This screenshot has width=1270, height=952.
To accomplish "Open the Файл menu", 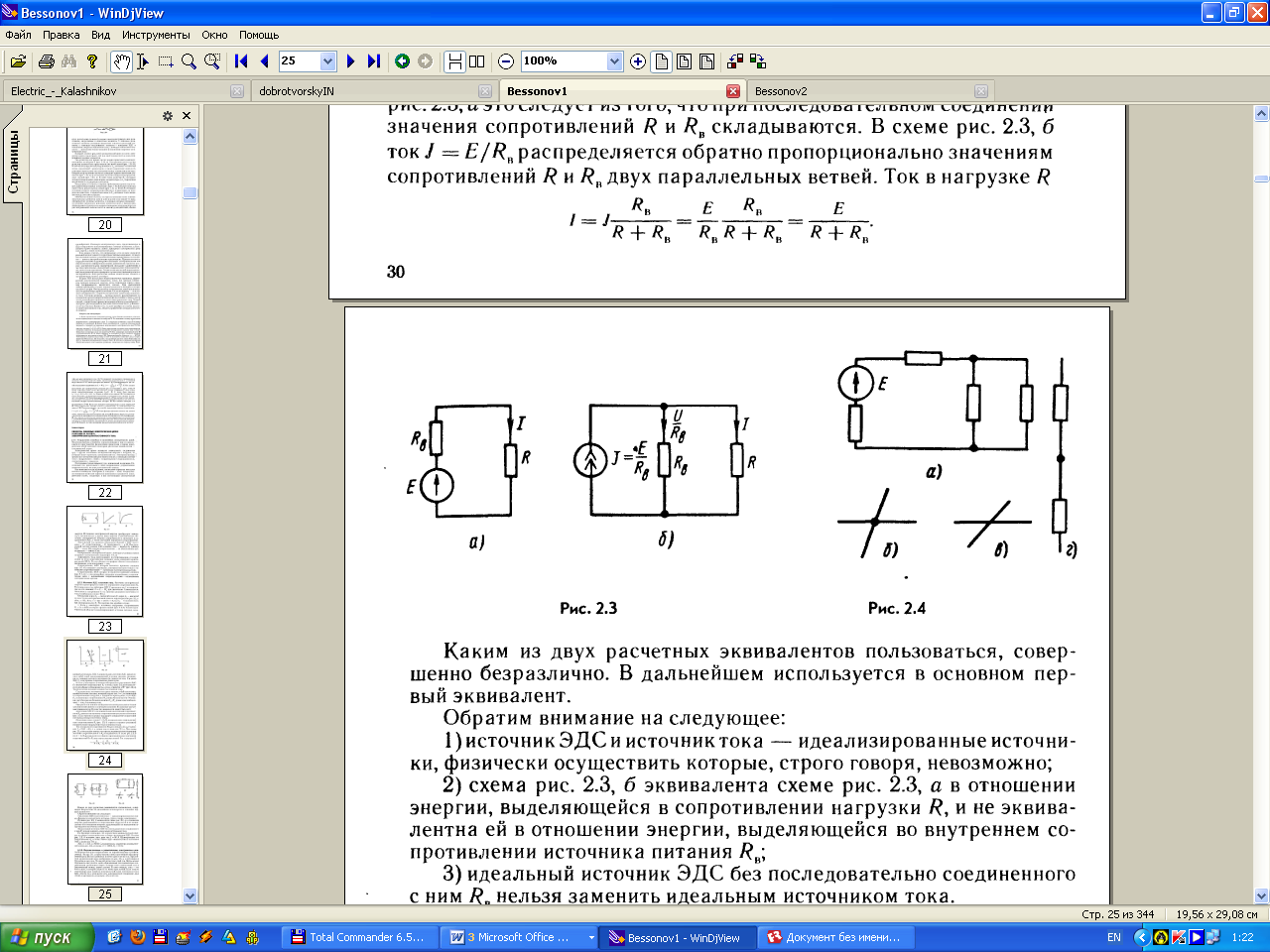I will coord(18,35).
